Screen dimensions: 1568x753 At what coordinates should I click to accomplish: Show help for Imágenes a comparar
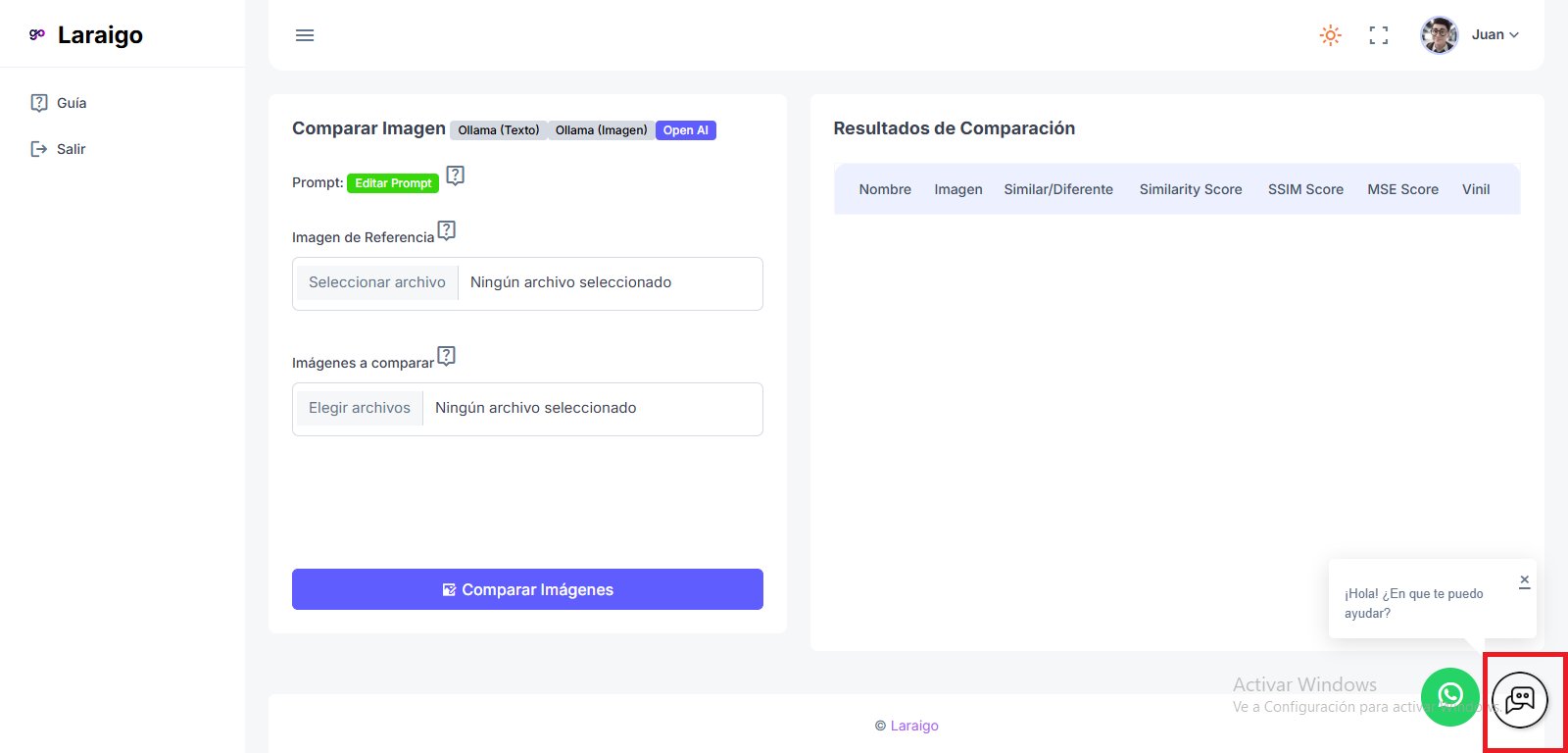coord(447,356)
